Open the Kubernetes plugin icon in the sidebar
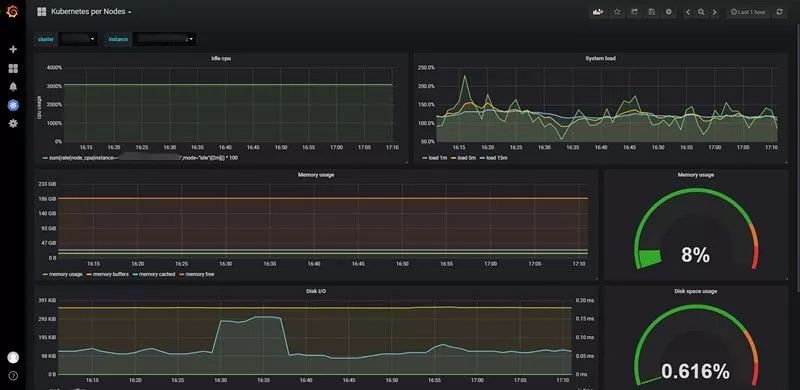 tap(13, 105)
